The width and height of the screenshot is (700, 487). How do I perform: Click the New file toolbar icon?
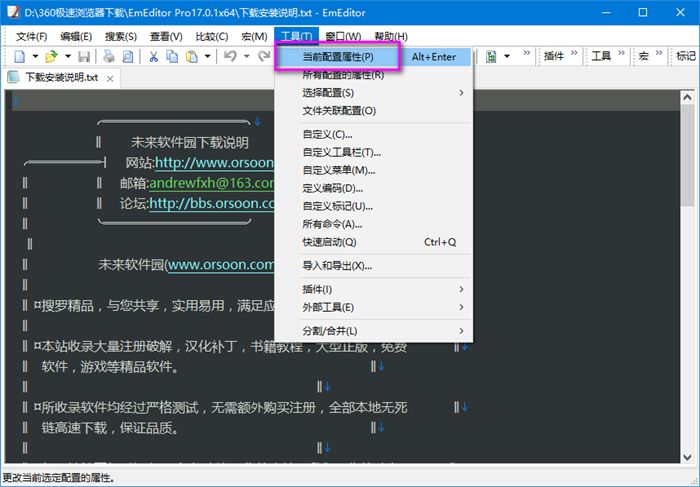pyautogui.click(x=20, y=57)
